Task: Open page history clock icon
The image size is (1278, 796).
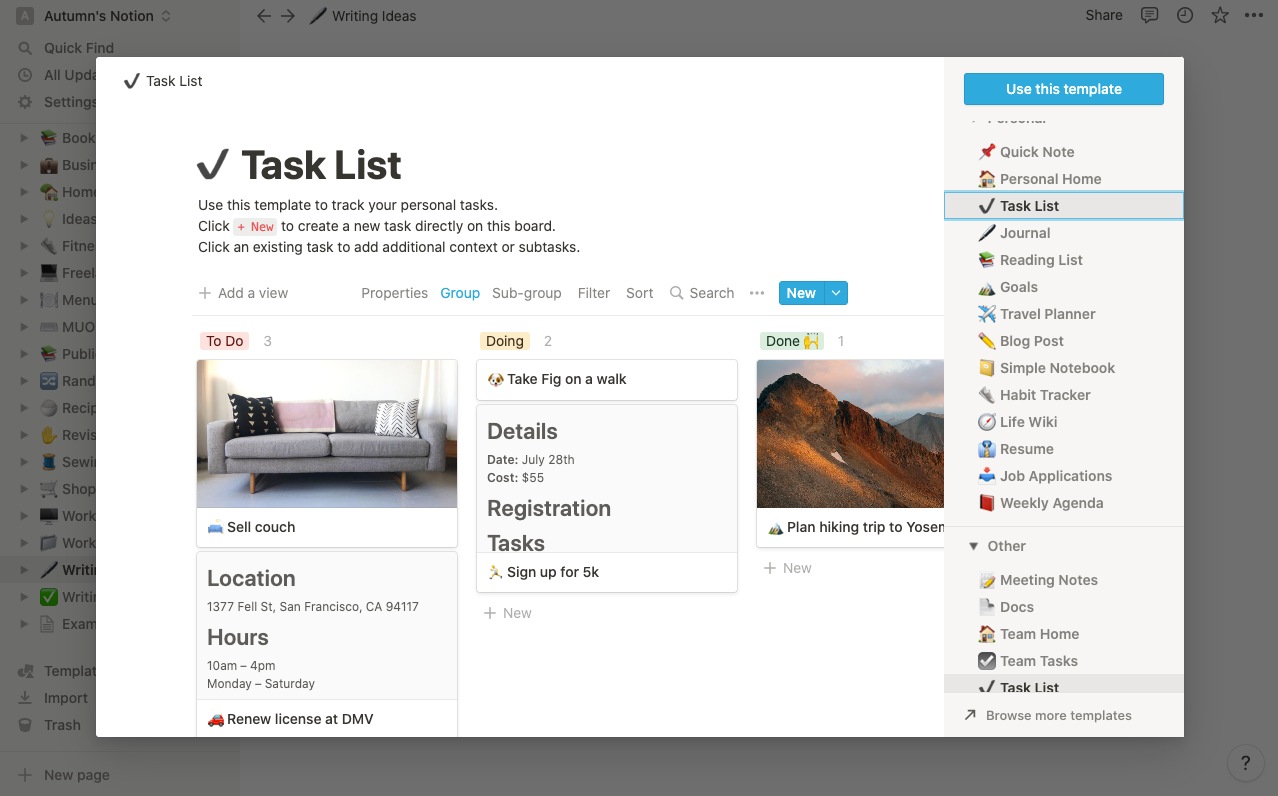Action: tap(1185, 15)
